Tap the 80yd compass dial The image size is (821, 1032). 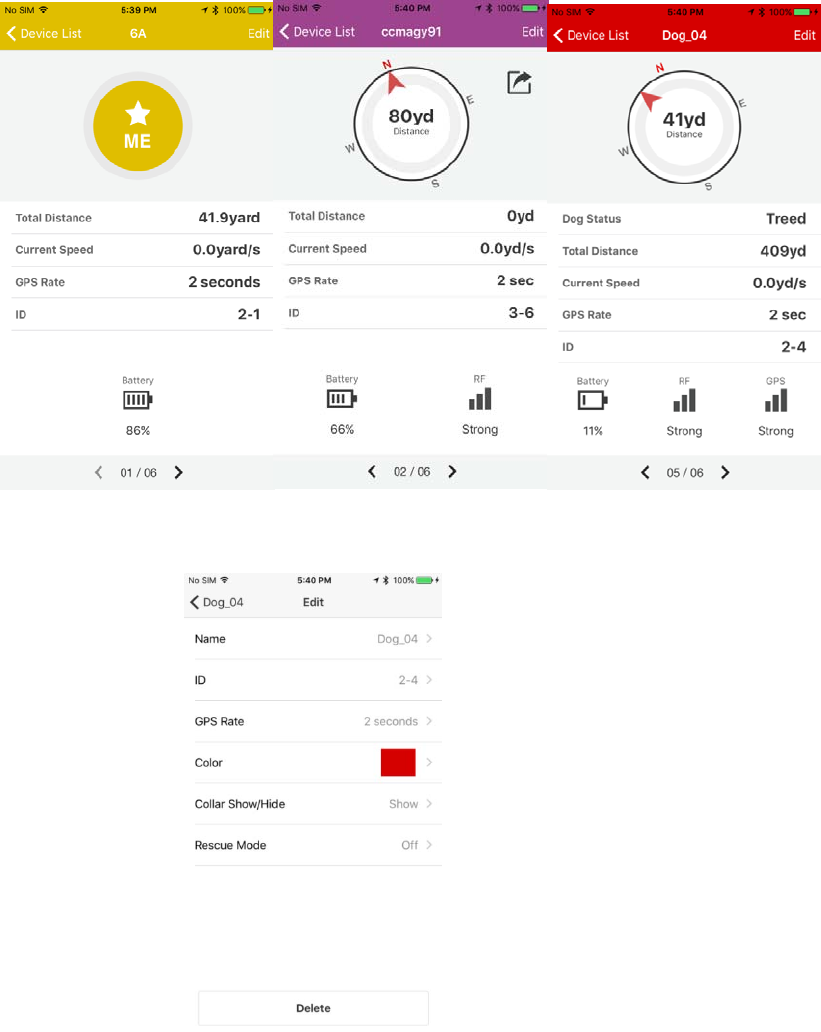pyautogui.click(x=411, y=123)
